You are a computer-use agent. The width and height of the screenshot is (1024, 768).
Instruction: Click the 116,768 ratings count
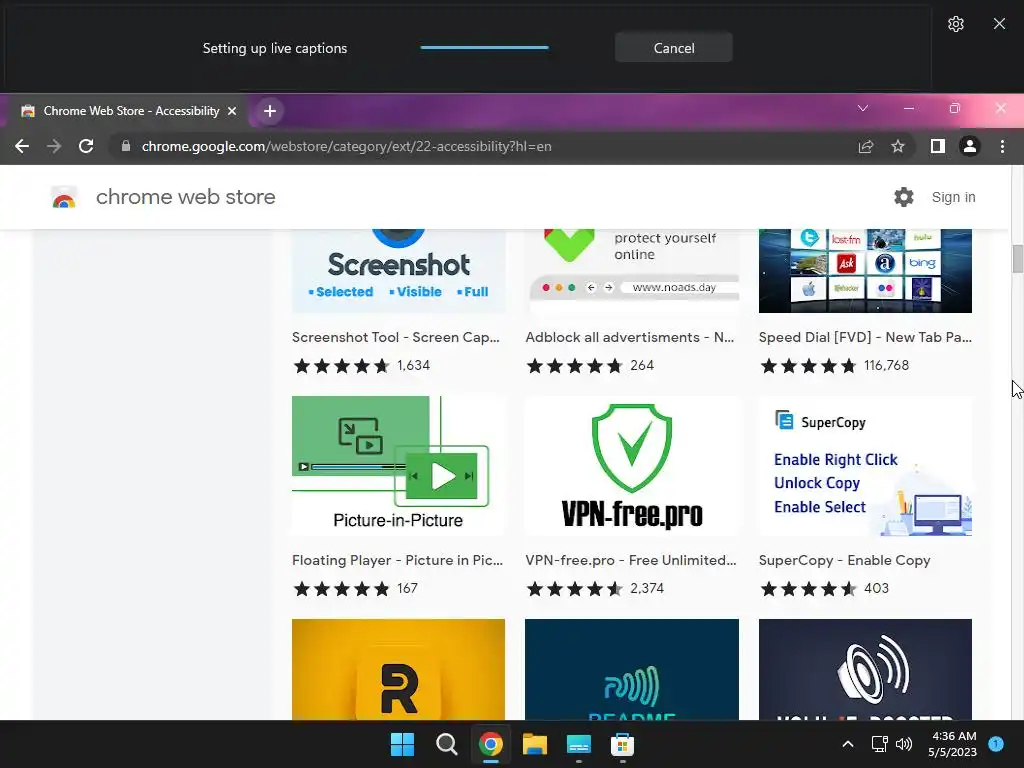[x=886, y=365]
